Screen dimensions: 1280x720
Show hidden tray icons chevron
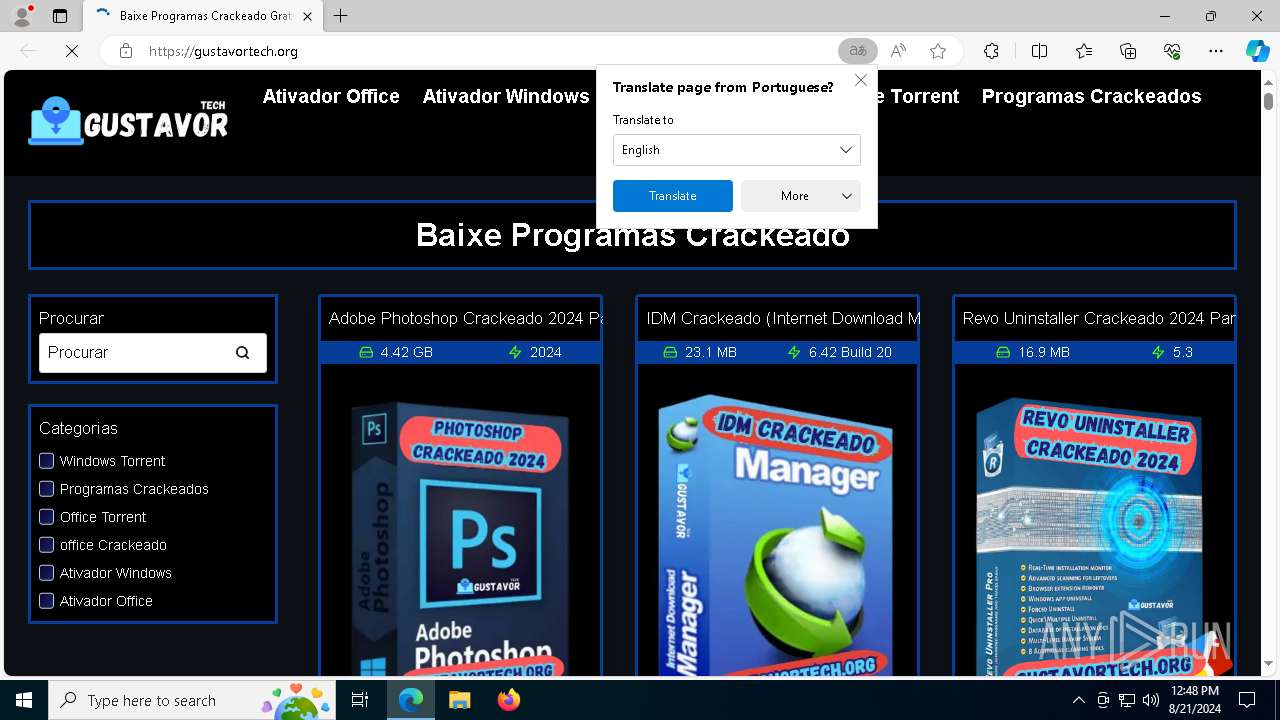[1078, 700]
